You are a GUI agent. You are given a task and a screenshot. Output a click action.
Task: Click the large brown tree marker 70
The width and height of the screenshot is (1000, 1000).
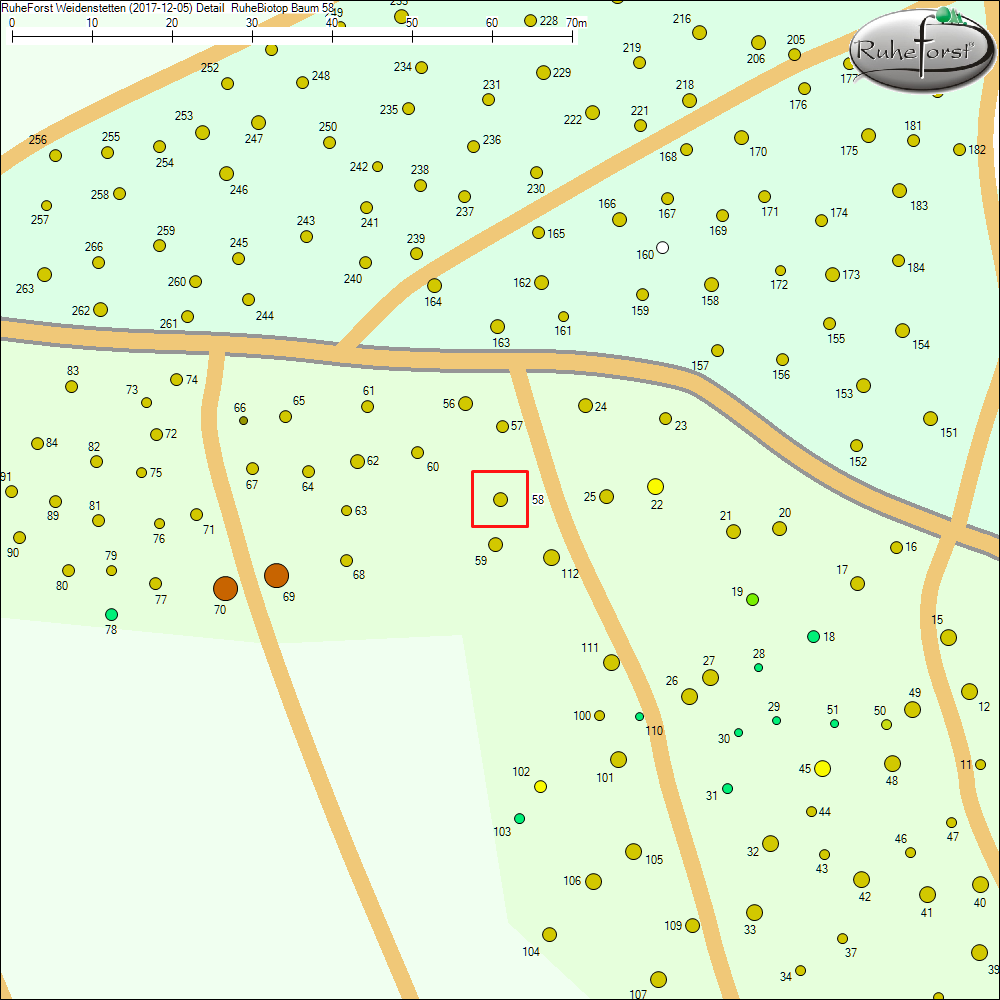pos(225,588)
